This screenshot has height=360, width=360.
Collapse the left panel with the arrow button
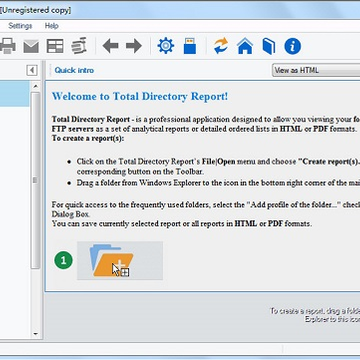tap(32, 70)
